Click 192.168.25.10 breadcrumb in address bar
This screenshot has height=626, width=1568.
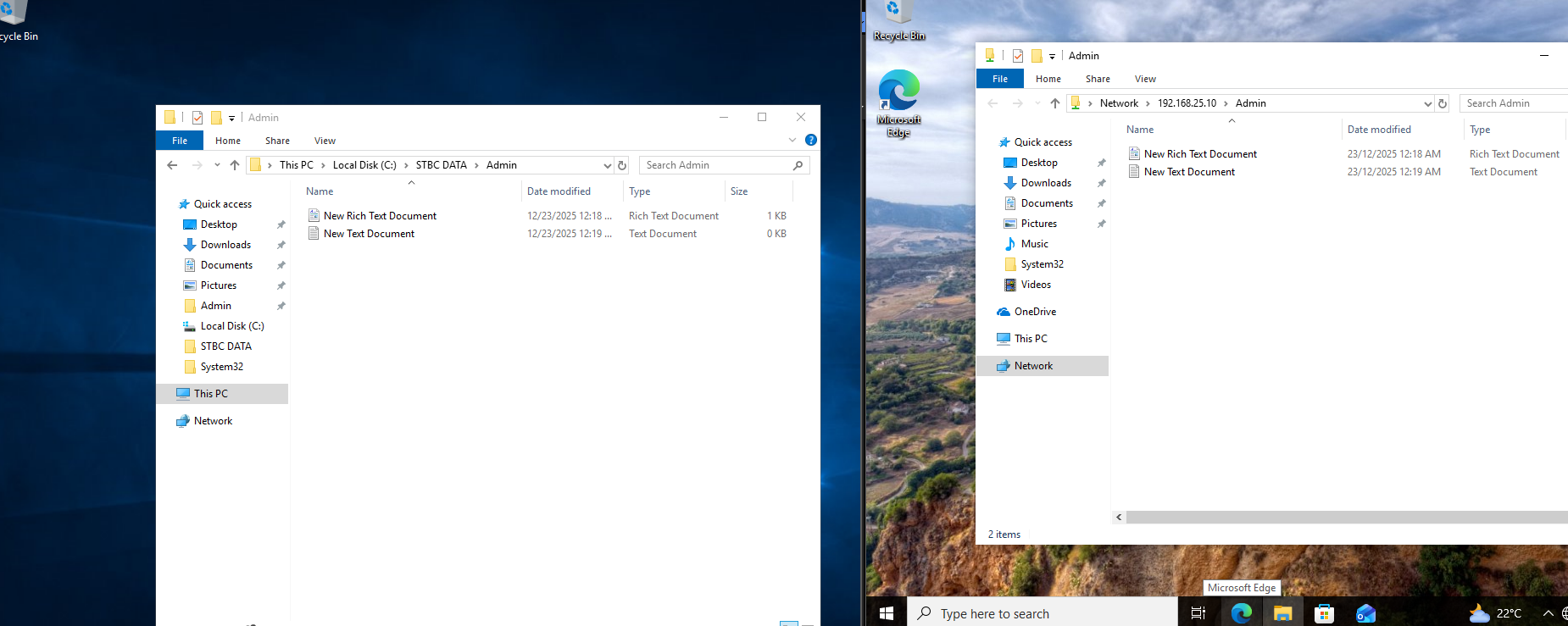pyautogui.click(x=1187, y=103)
